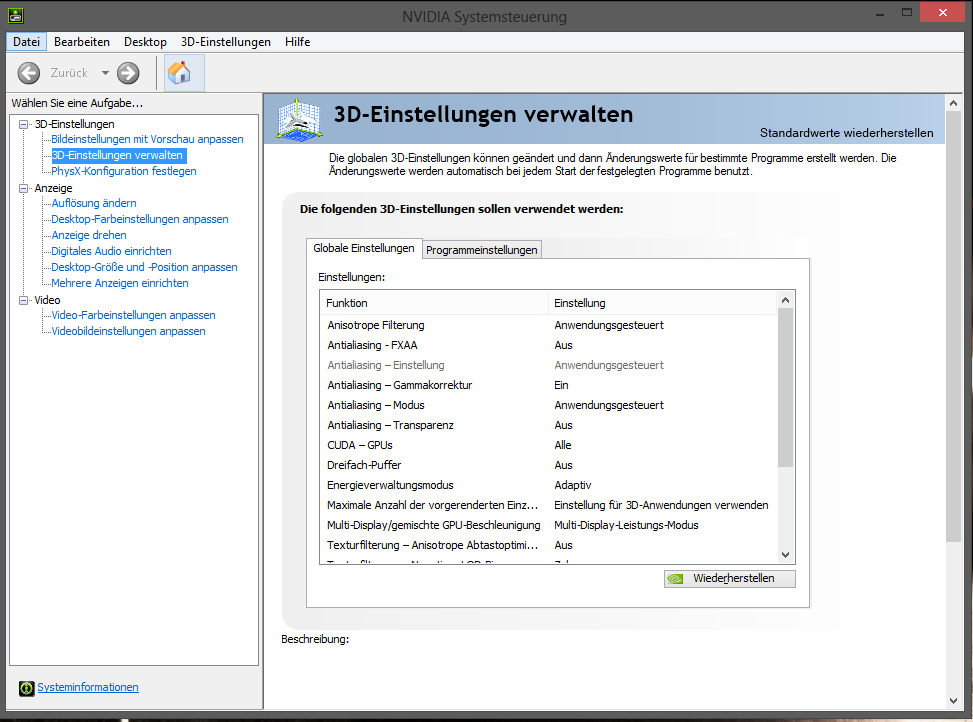Click the Back arrow icon

pos(29,73)
